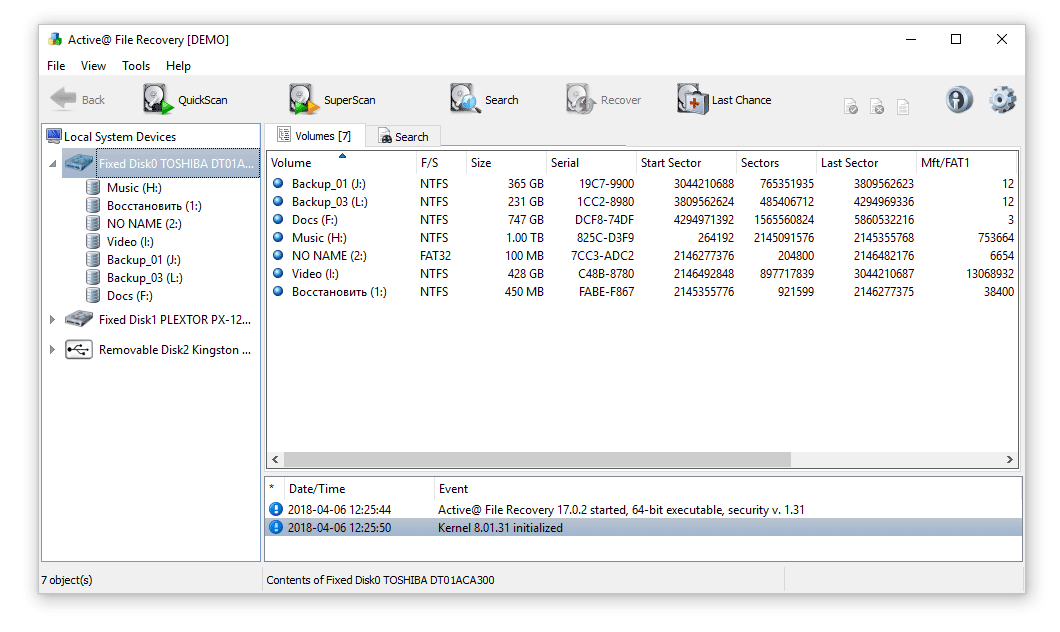Select the Fixed Disk0 TOSHIBA drive icon

78,163
